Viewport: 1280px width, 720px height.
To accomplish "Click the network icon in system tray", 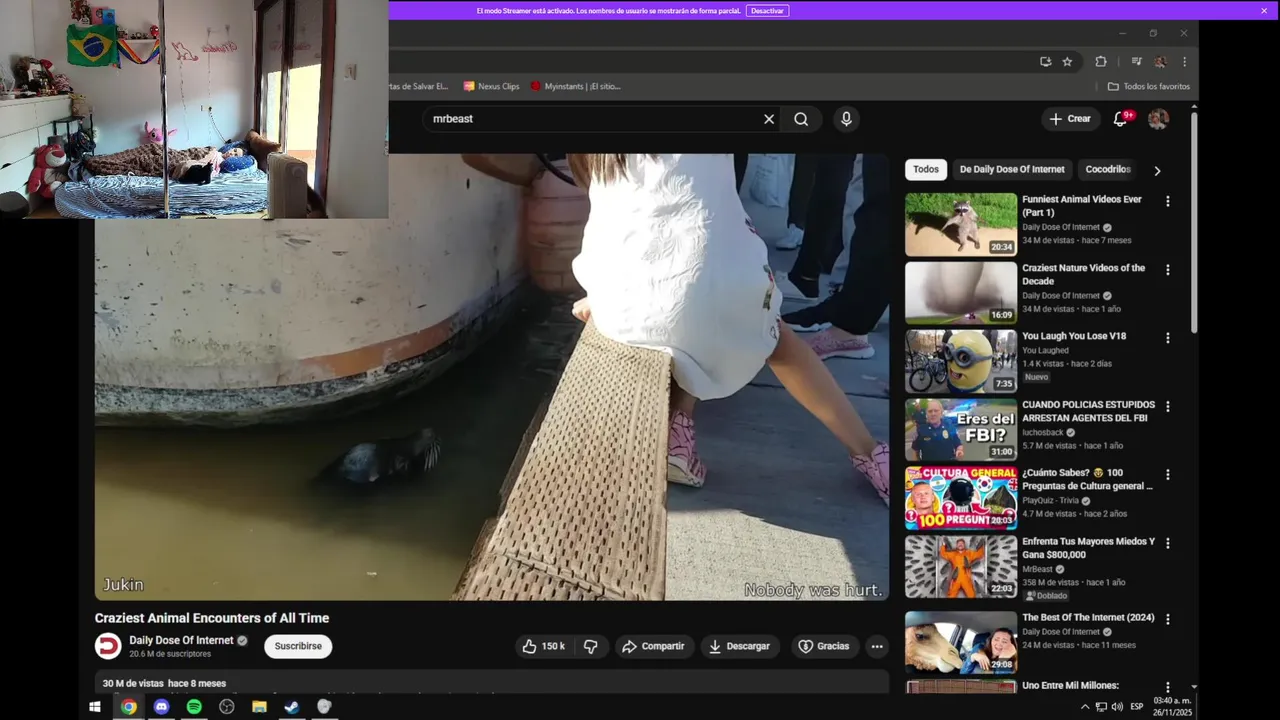I will pos(1101,707).
